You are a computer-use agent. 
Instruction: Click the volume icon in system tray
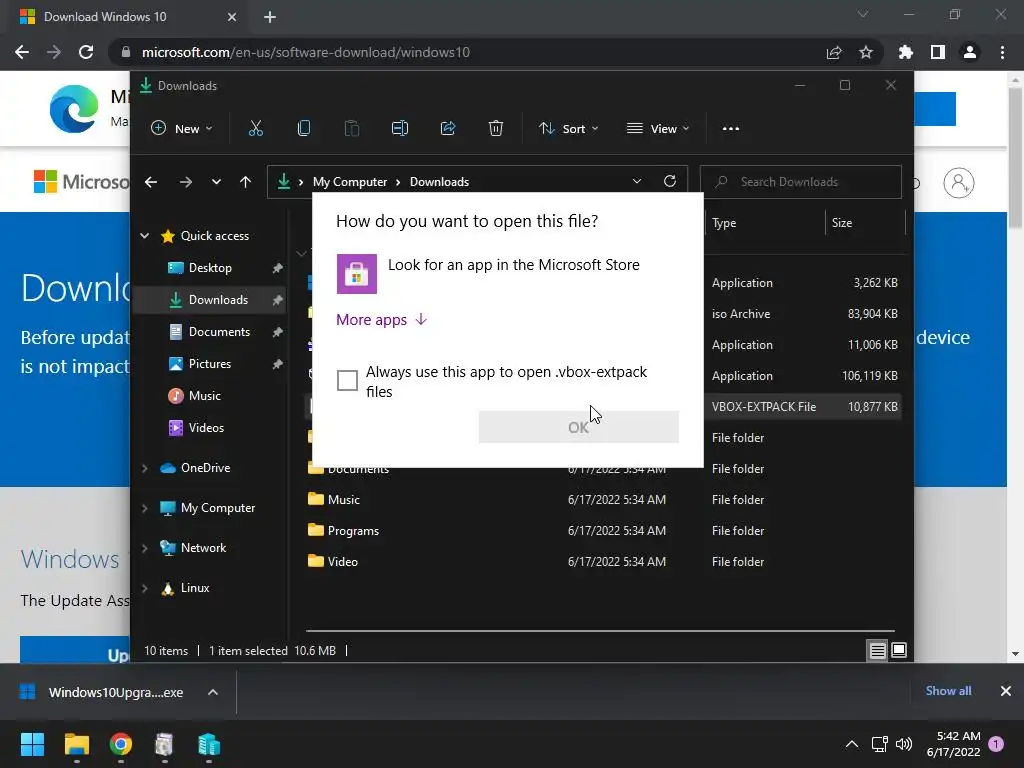[x=904, y=744]
